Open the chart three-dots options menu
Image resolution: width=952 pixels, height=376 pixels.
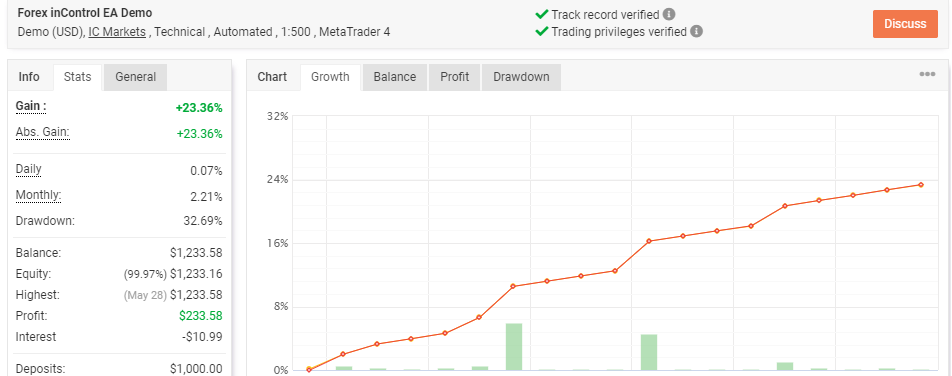[927, 74]
